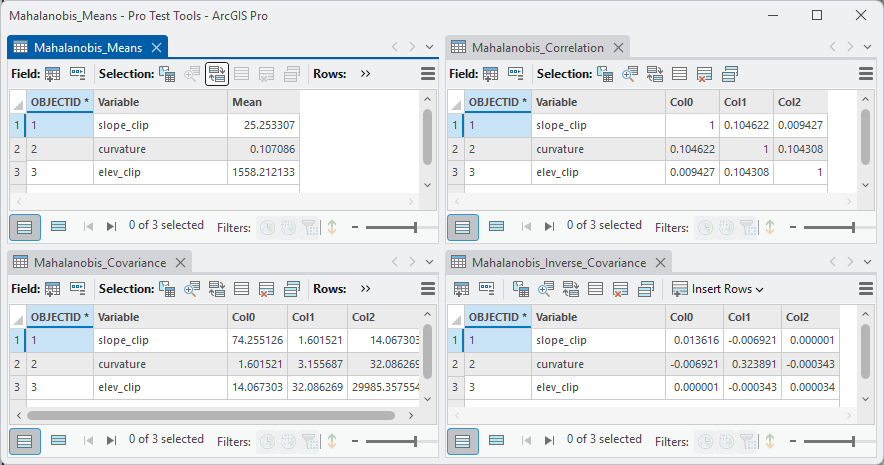Click Add Field icon in Mahalanobis_Covariance toolbar

tap(52, 289)
